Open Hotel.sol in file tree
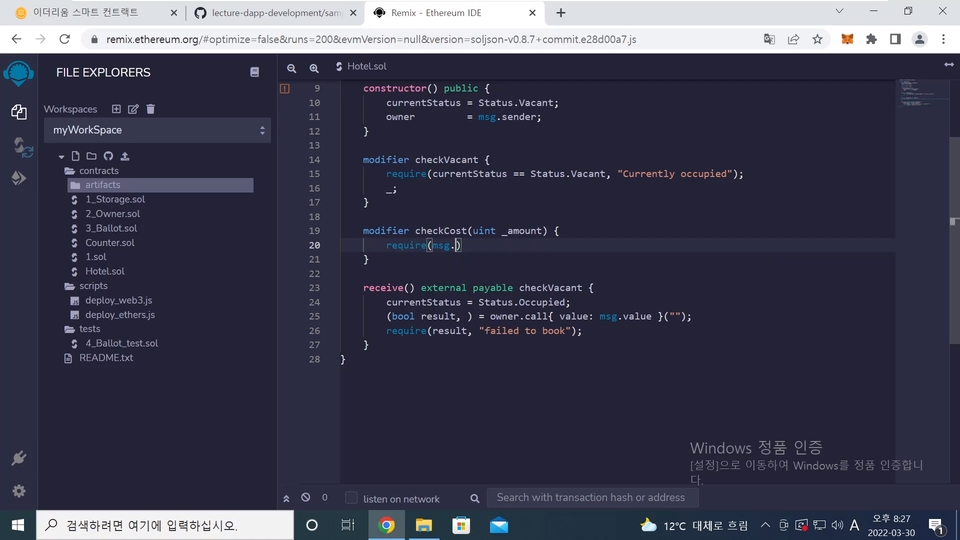The width and height of the screenshot is (960, 540). point(105,271)
